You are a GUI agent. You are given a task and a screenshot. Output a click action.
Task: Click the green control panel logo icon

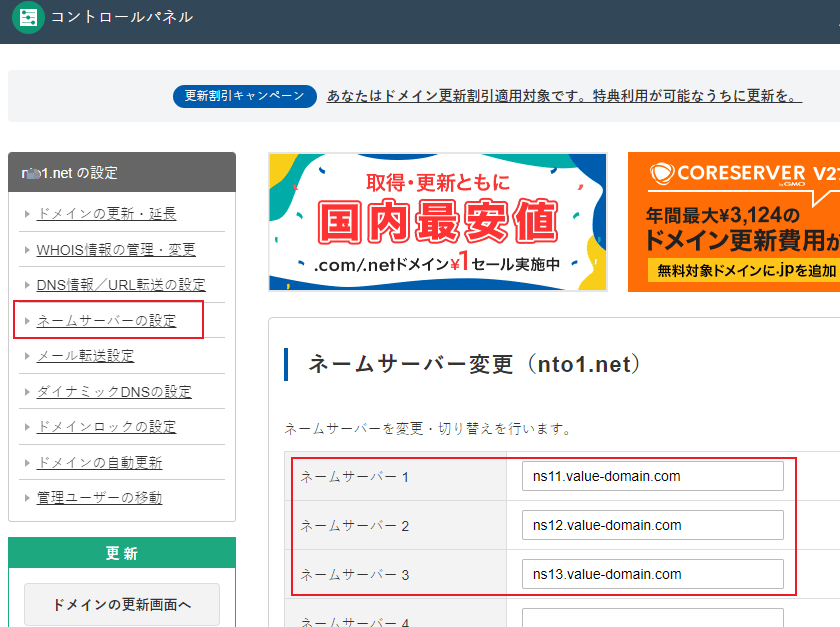click(x=28, y=17)
